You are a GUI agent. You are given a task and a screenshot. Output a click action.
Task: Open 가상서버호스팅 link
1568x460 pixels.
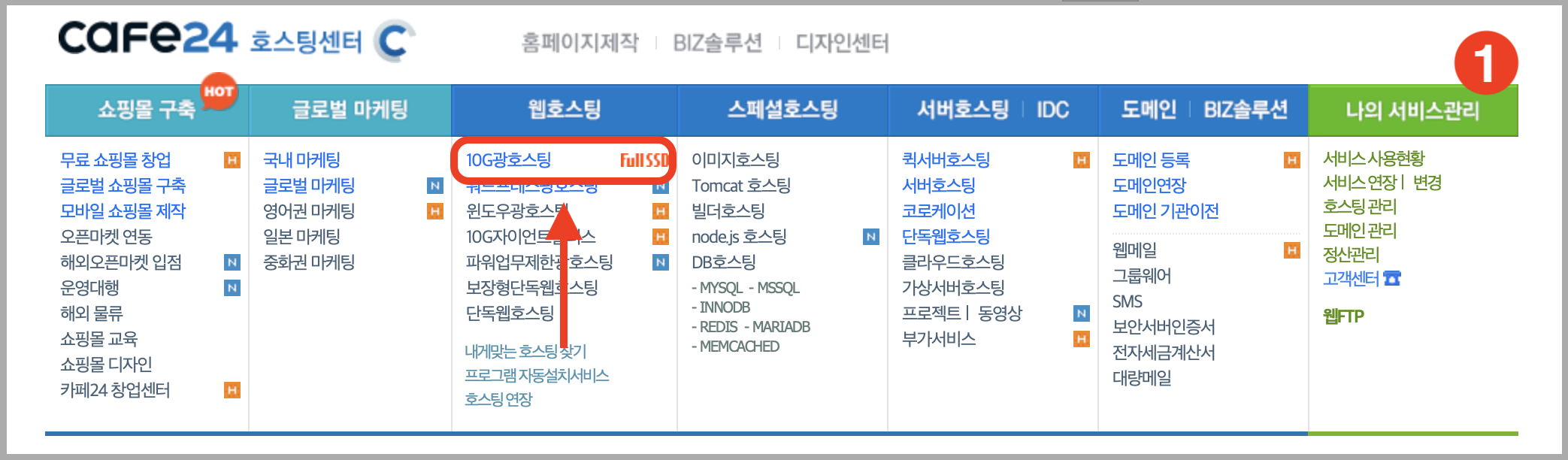coord(953,288)
